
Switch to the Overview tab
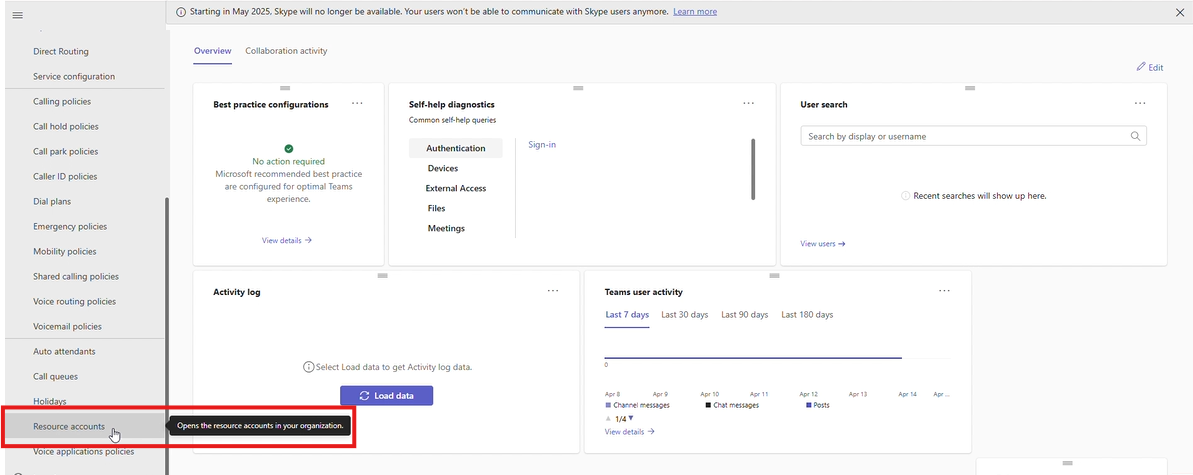point(212,51)
